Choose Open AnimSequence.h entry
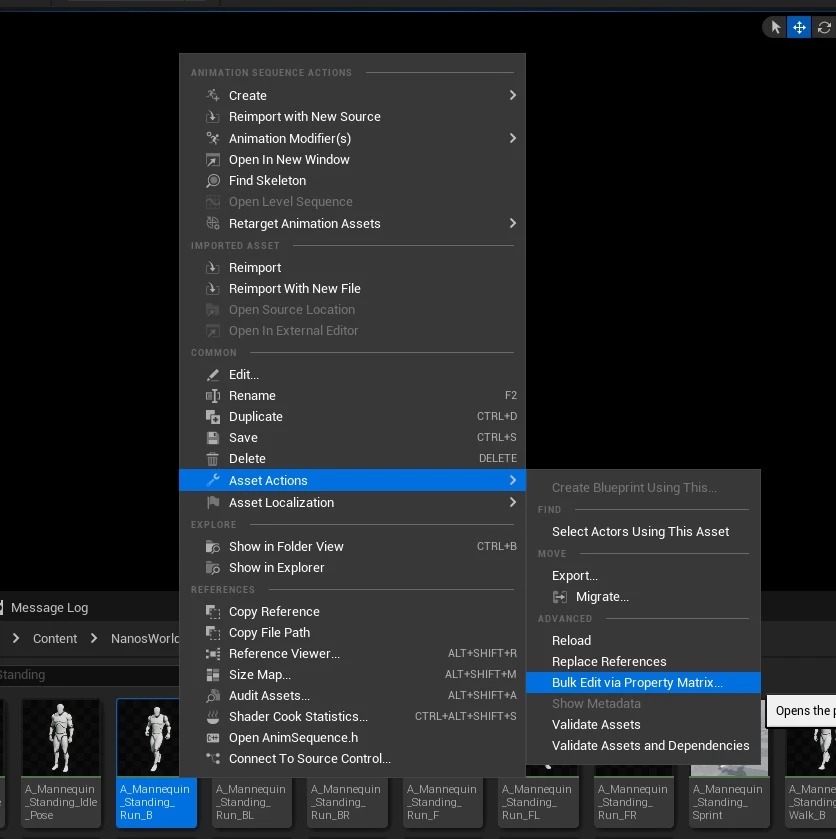836x839 pixels. click(x=352, y=738)
